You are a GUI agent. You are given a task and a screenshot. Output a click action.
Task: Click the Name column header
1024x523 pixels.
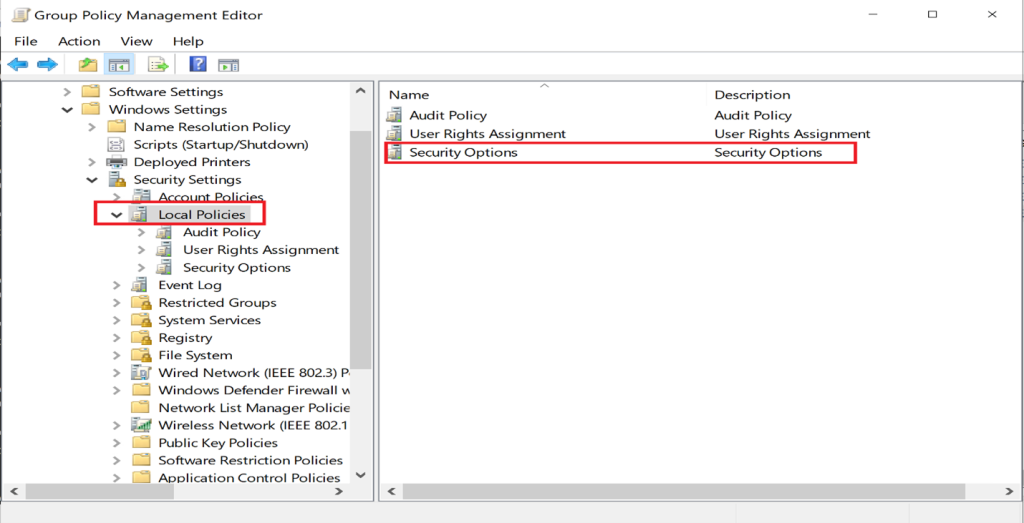(x=409, y=95)
